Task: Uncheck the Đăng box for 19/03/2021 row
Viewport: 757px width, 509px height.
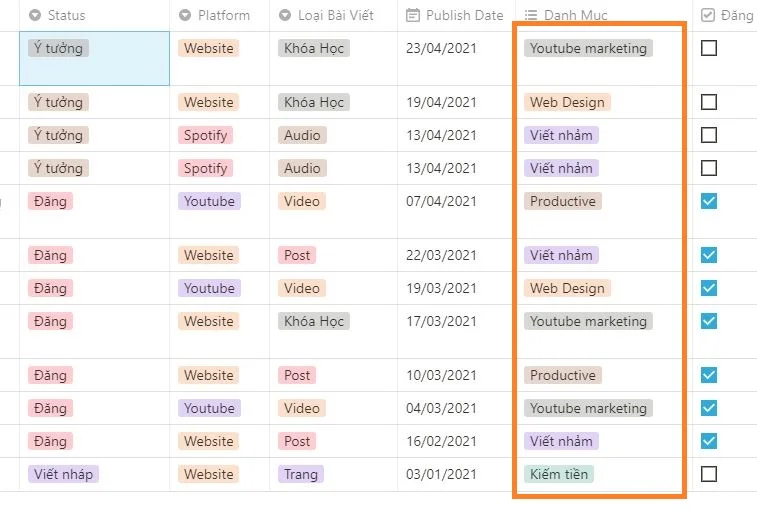Action: [x=709, y=288]
